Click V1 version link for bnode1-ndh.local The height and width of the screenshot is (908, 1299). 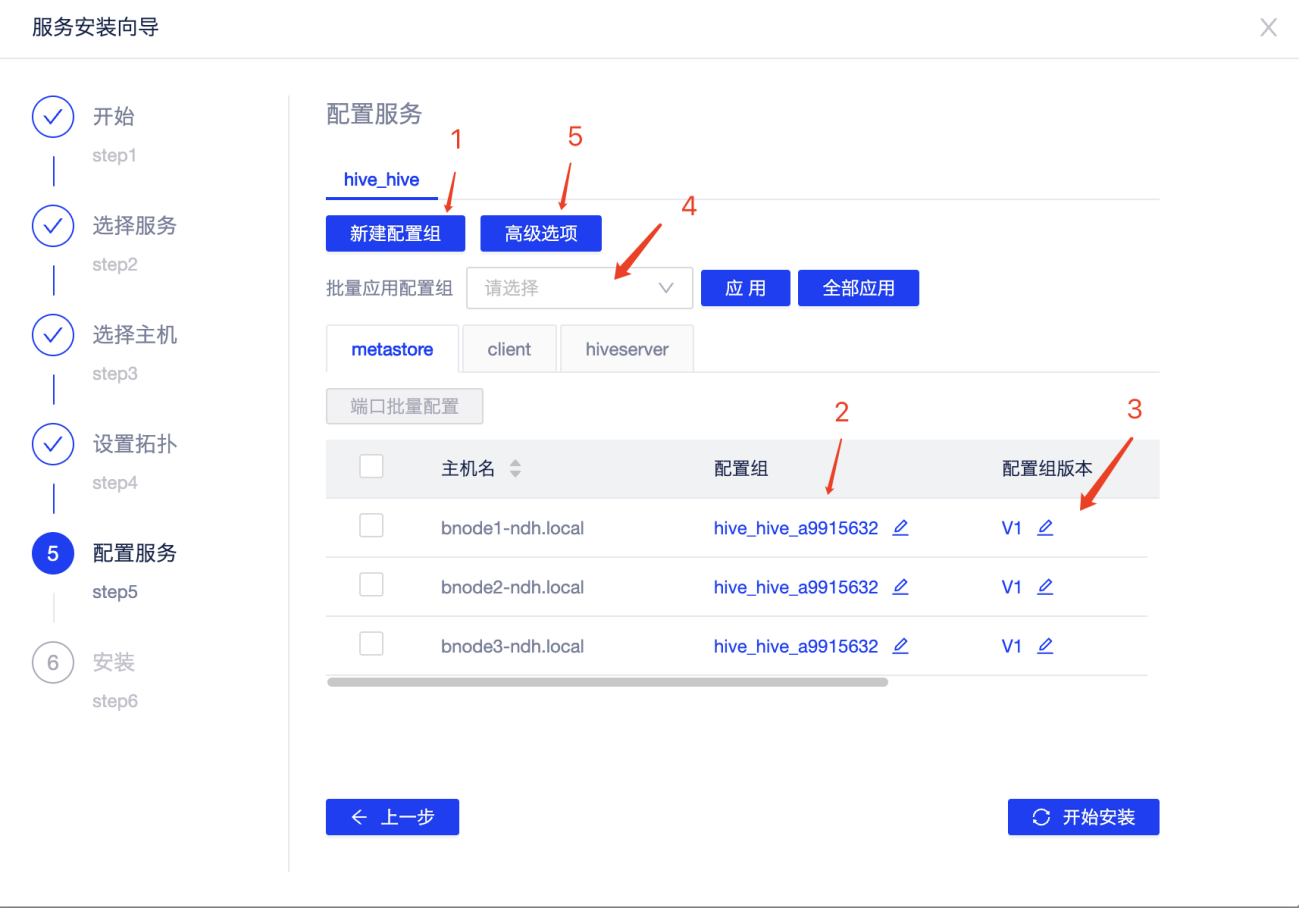1012,528
